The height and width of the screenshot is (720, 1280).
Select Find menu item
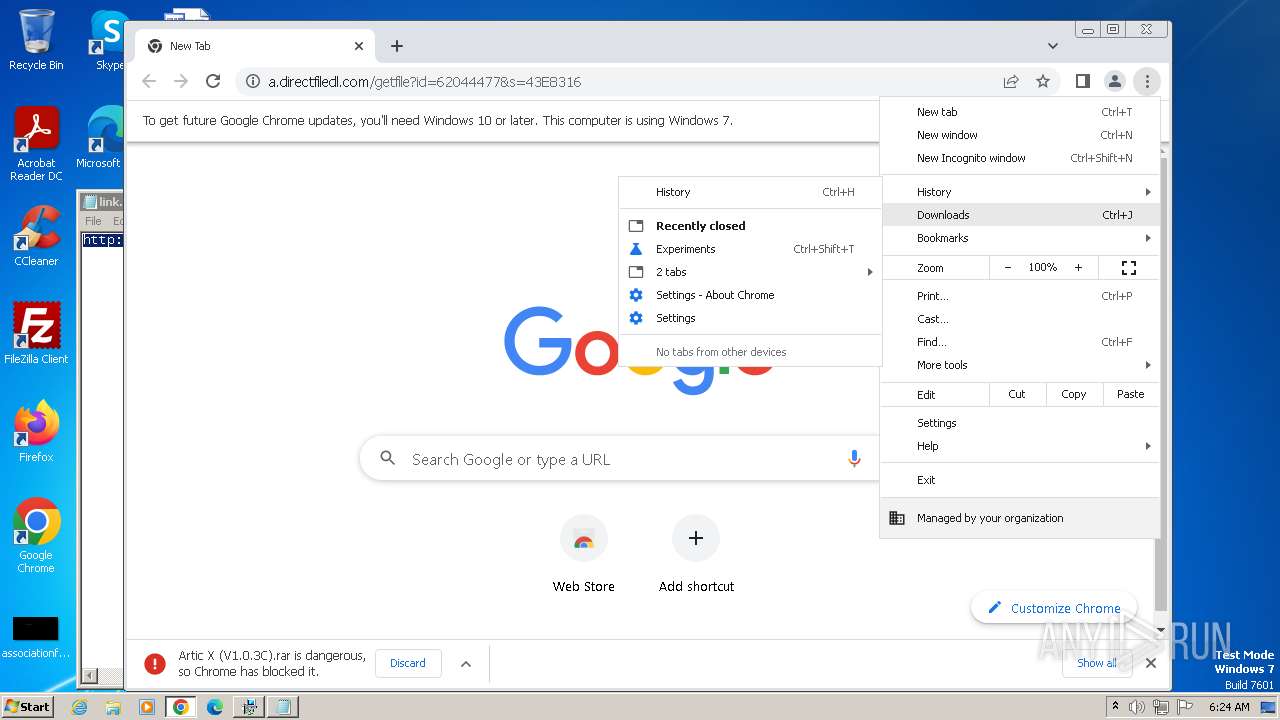point(1020,342)
